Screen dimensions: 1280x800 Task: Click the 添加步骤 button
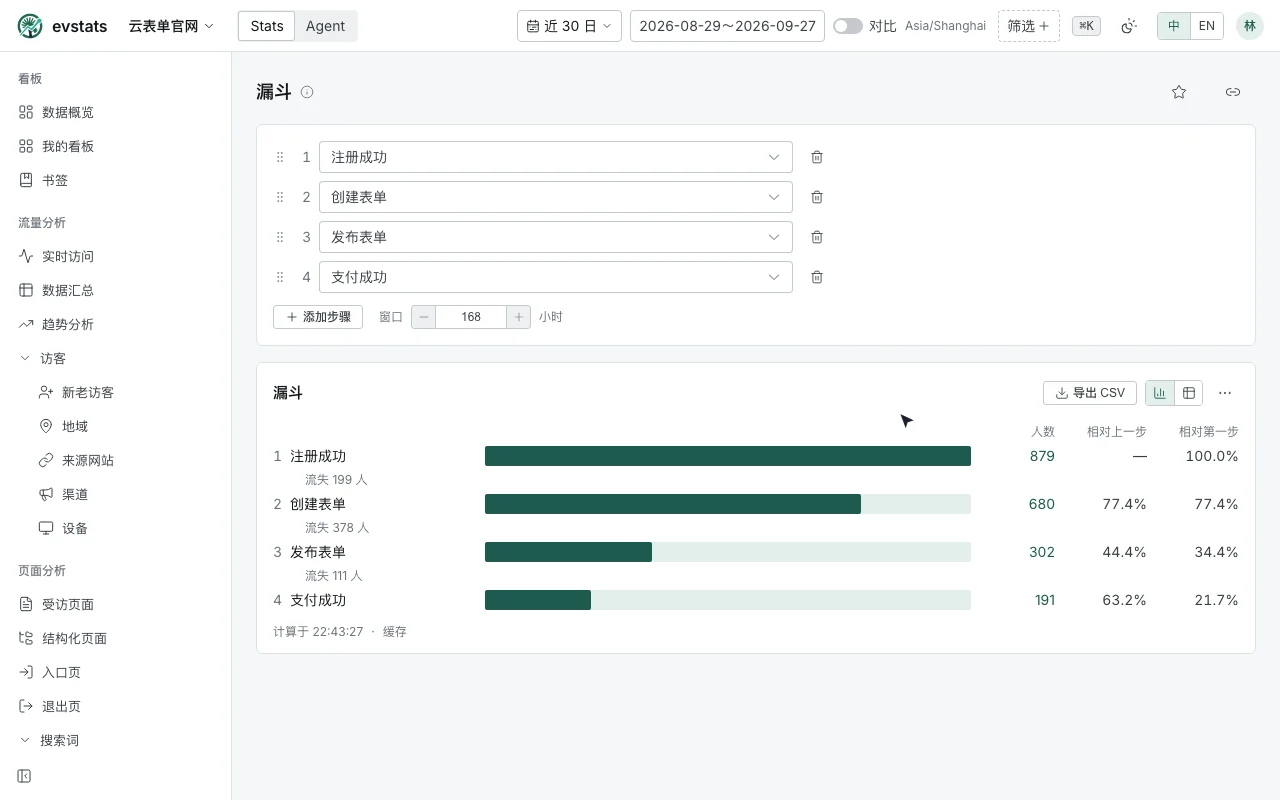(x=318, y=317)
